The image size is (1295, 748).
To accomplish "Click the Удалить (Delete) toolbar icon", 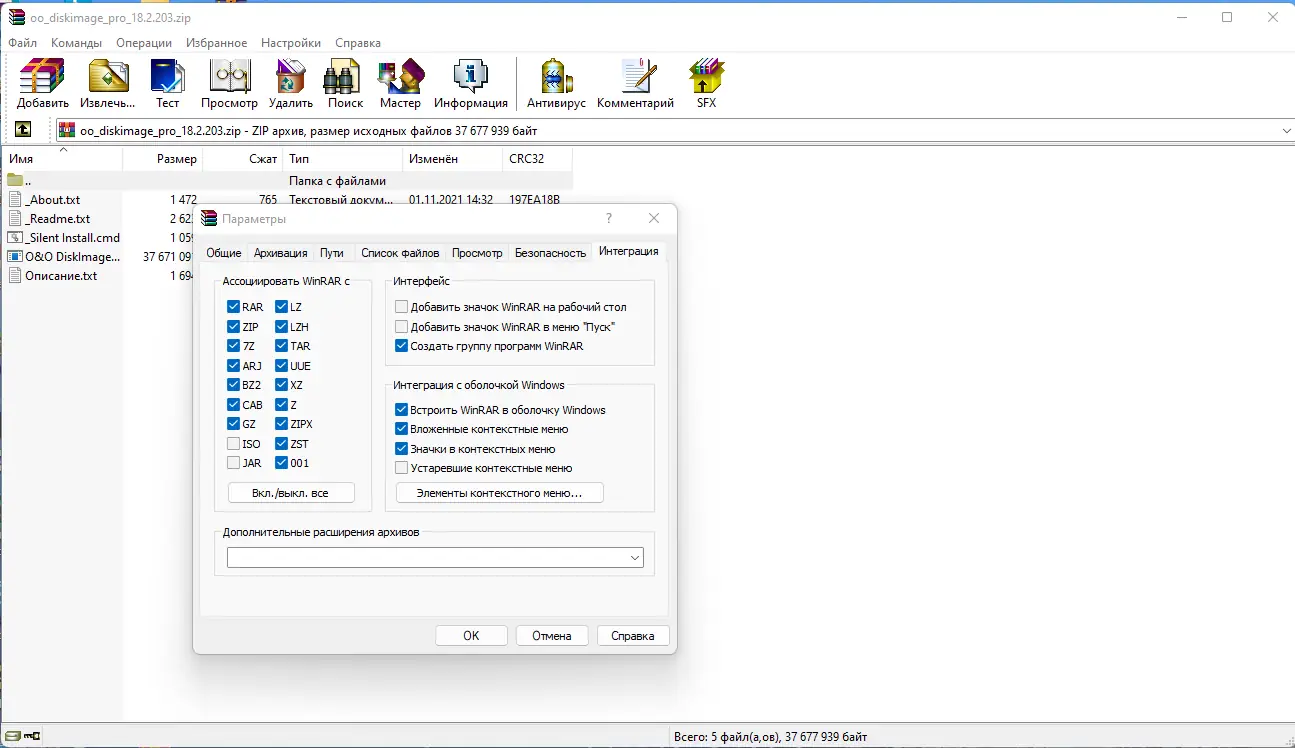I will (x=291, y=77).
